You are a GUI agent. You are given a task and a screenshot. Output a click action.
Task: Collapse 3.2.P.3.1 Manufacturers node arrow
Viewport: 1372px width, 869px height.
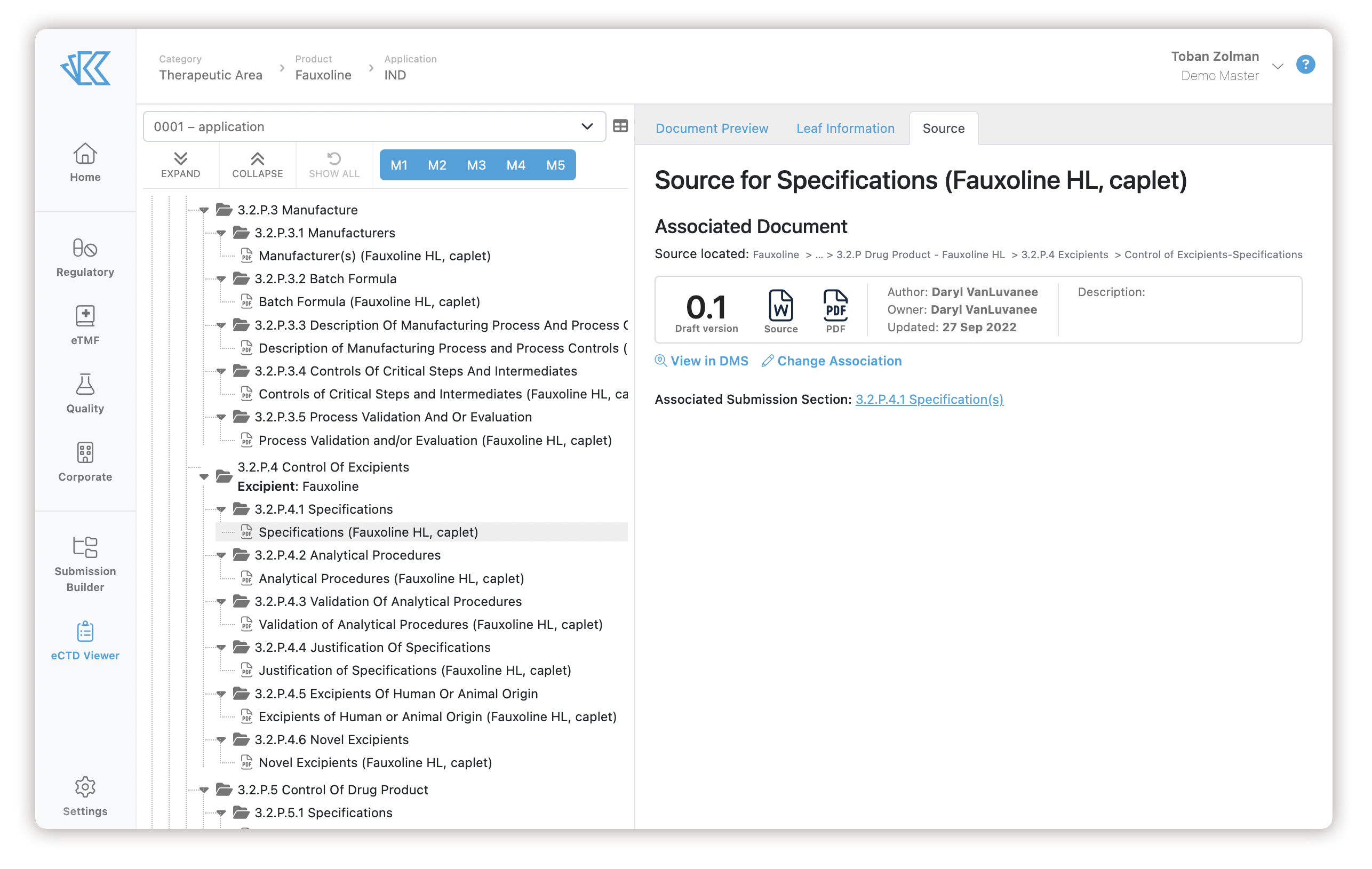point(221,233)
